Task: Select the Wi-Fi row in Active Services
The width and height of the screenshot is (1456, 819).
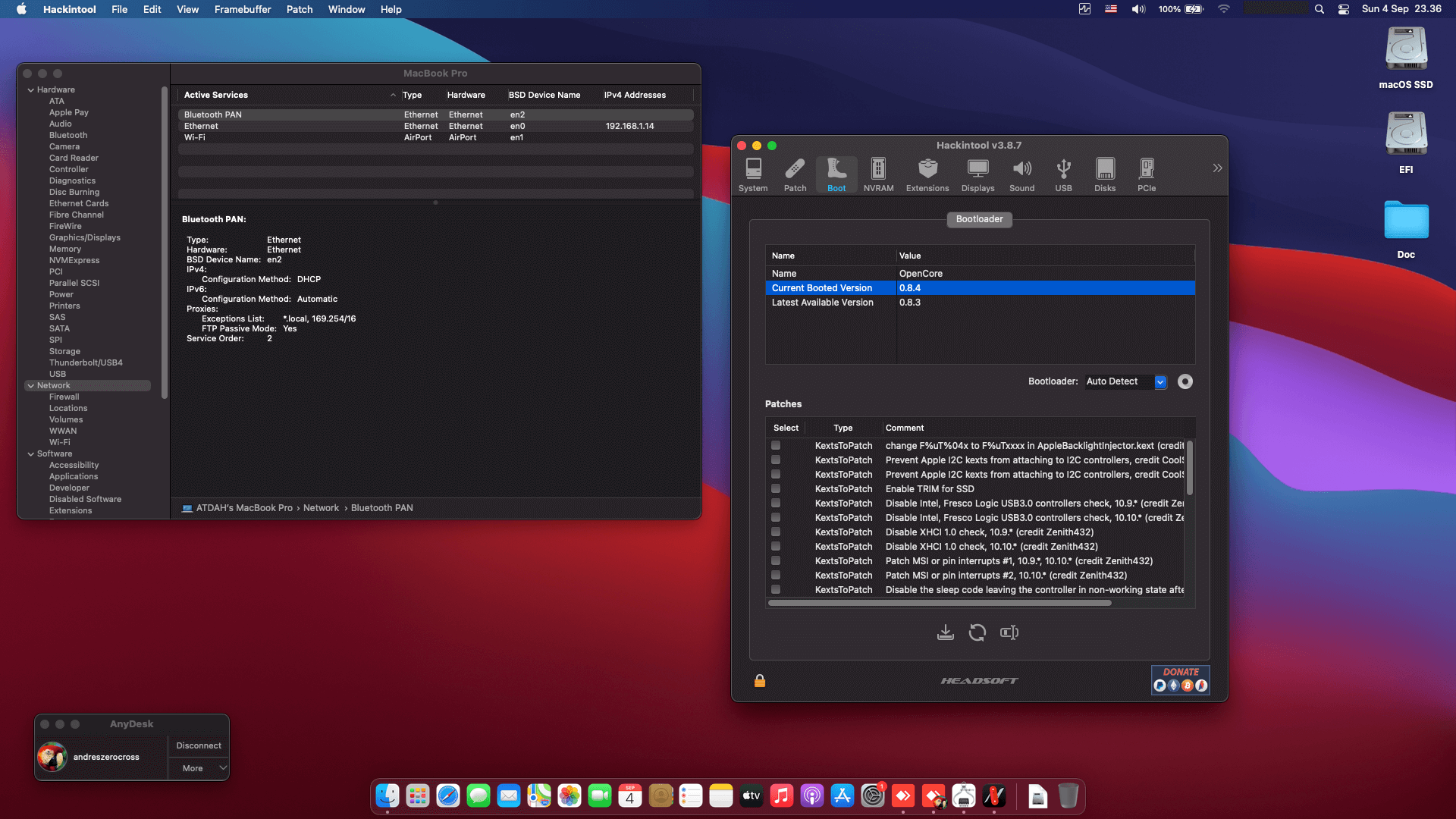Action: [303, 137]
